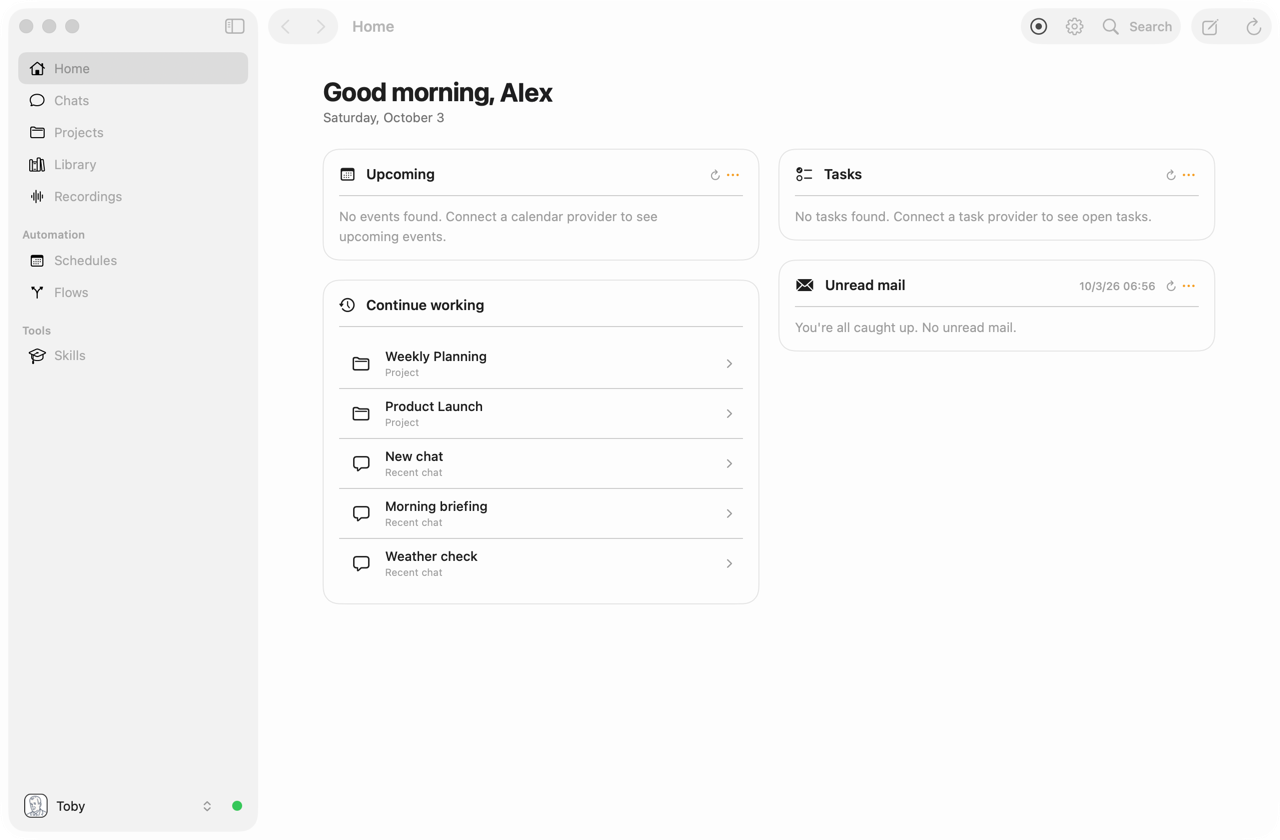The height and width of the screenshot is (840, 1280).
Task: Click the green status indicator dot
Action: click(x=237, y=806)
